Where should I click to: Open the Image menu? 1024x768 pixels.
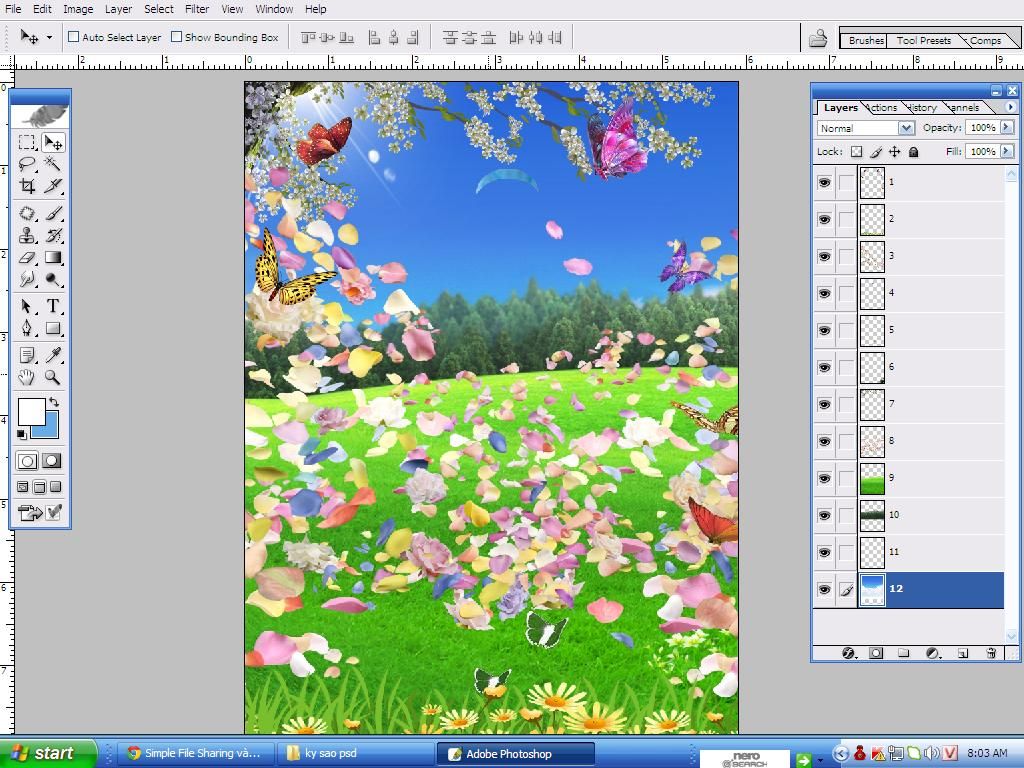tap(78, 9)
